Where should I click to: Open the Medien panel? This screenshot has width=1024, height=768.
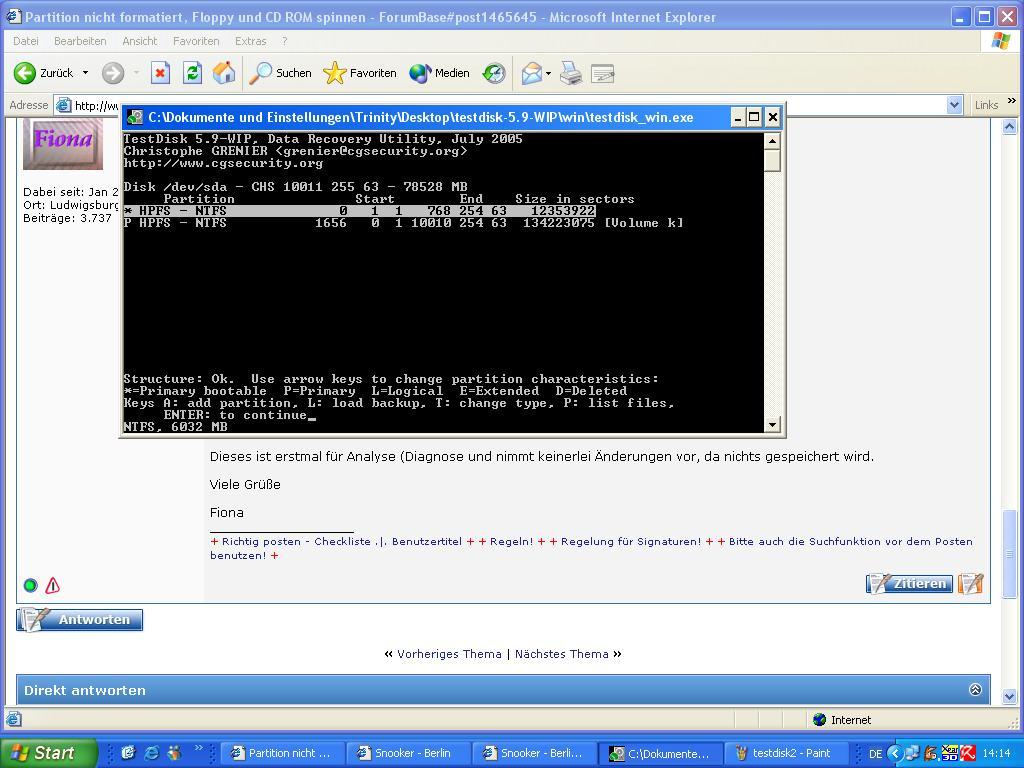(x=440, y=73)
